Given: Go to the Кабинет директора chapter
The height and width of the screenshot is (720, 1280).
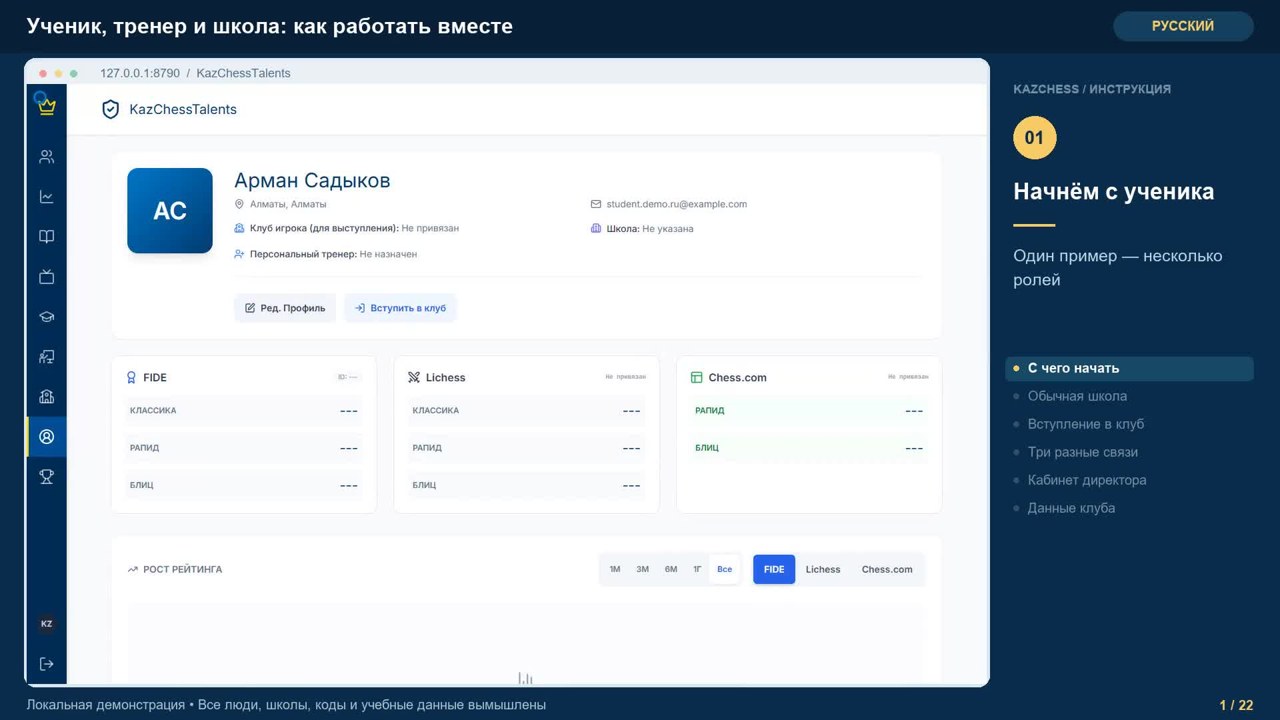Looking at the screenshot, I should (1087, 480).
